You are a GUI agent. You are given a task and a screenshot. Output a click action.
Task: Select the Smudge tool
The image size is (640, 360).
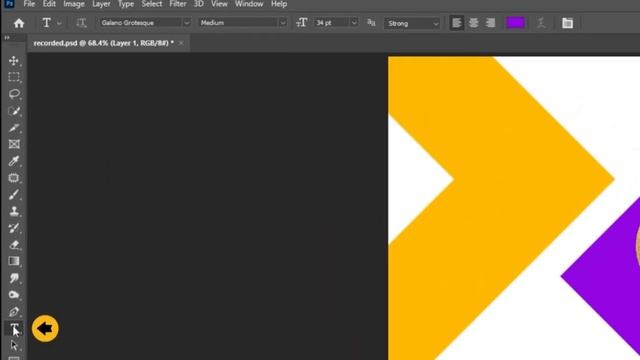tap(14, 278)
